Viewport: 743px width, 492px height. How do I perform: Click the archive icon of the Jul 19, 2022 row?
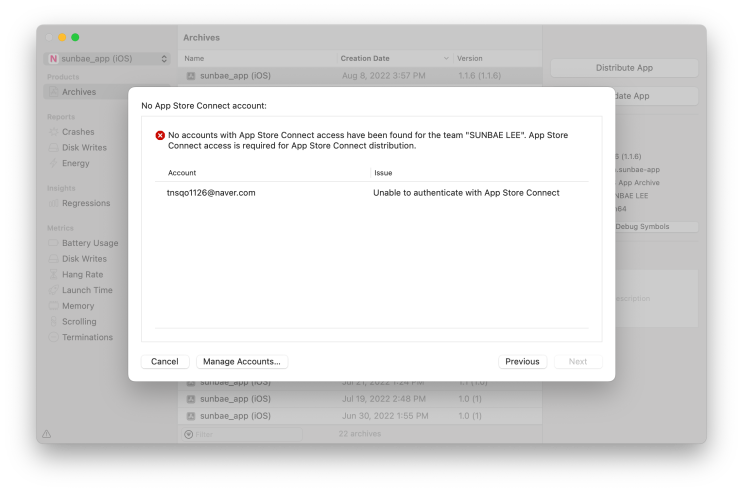(191, 399)
